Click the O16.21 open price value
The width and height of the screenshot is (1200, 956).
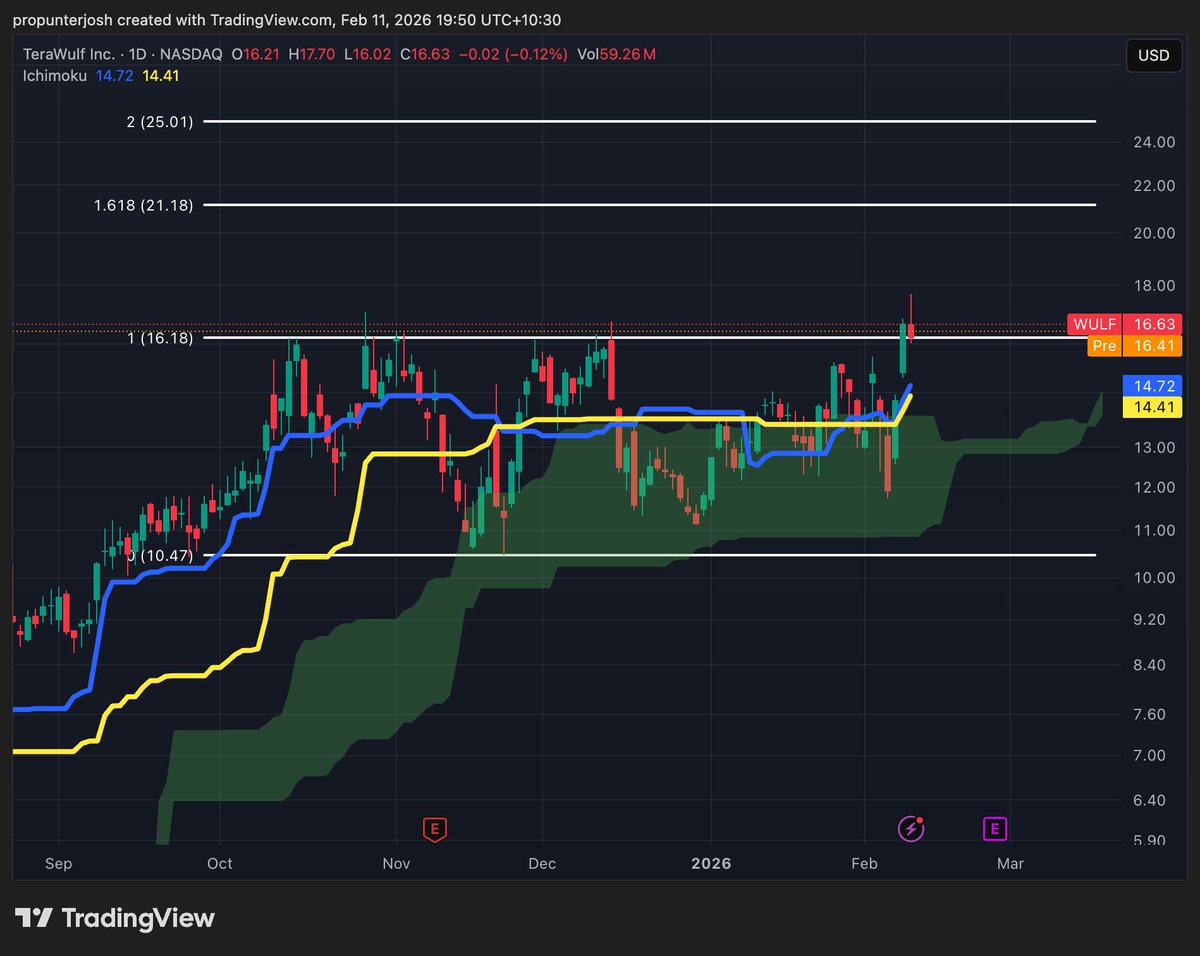(x=256, y=54)
